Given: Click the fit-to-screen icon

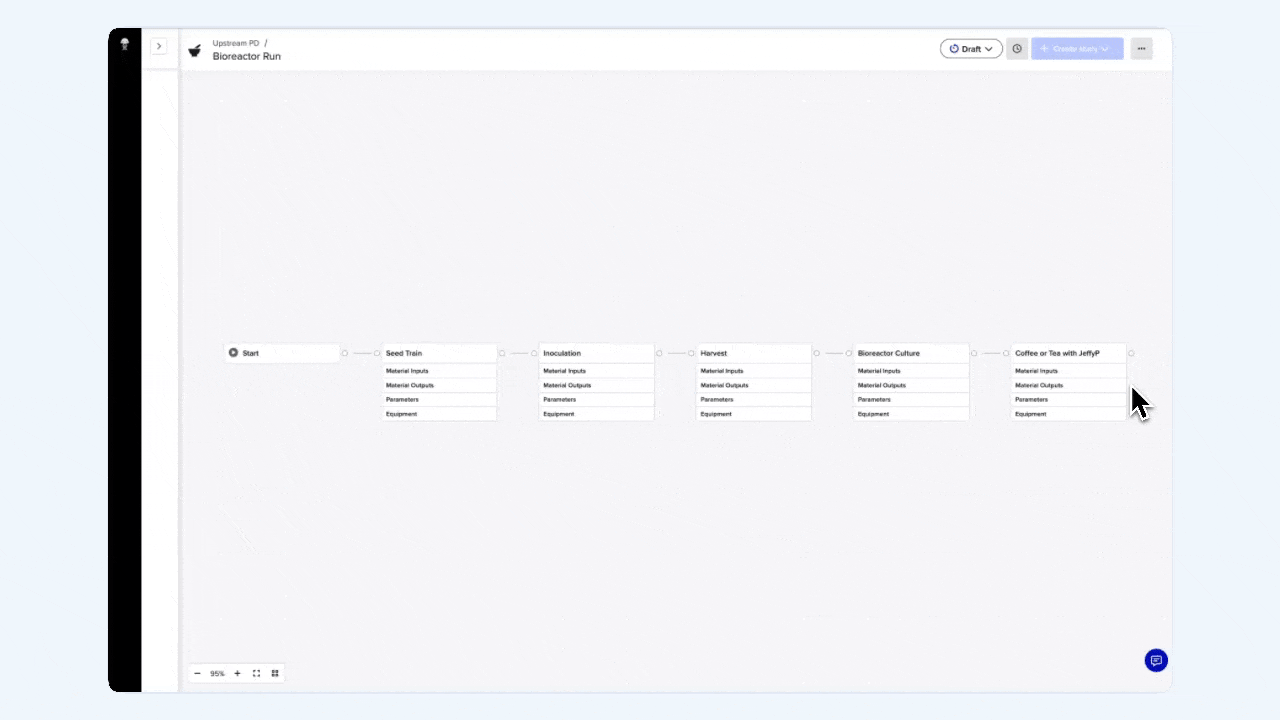Looking at the screenshot, I should pyautogui.click(x=256, y=674).
